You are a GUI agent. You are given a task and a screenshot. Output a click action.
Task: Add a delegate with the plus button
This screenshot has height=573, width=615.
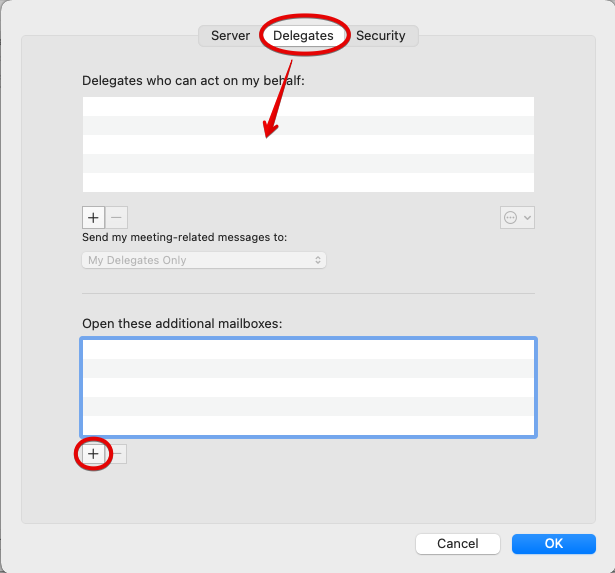pyautogui.click(x=93, y=217)
